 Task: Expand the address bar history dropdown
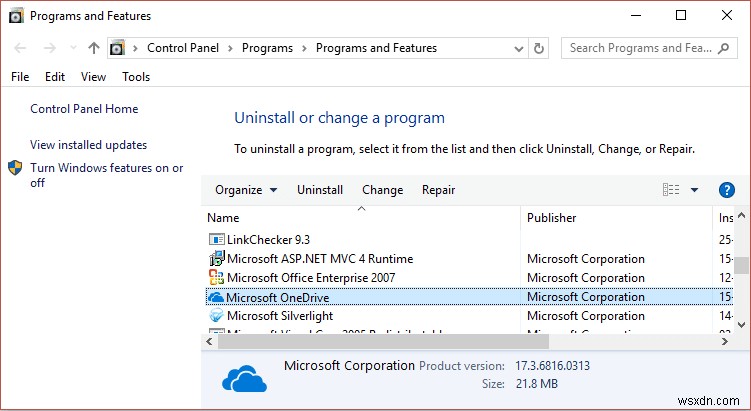click(518, 48)
